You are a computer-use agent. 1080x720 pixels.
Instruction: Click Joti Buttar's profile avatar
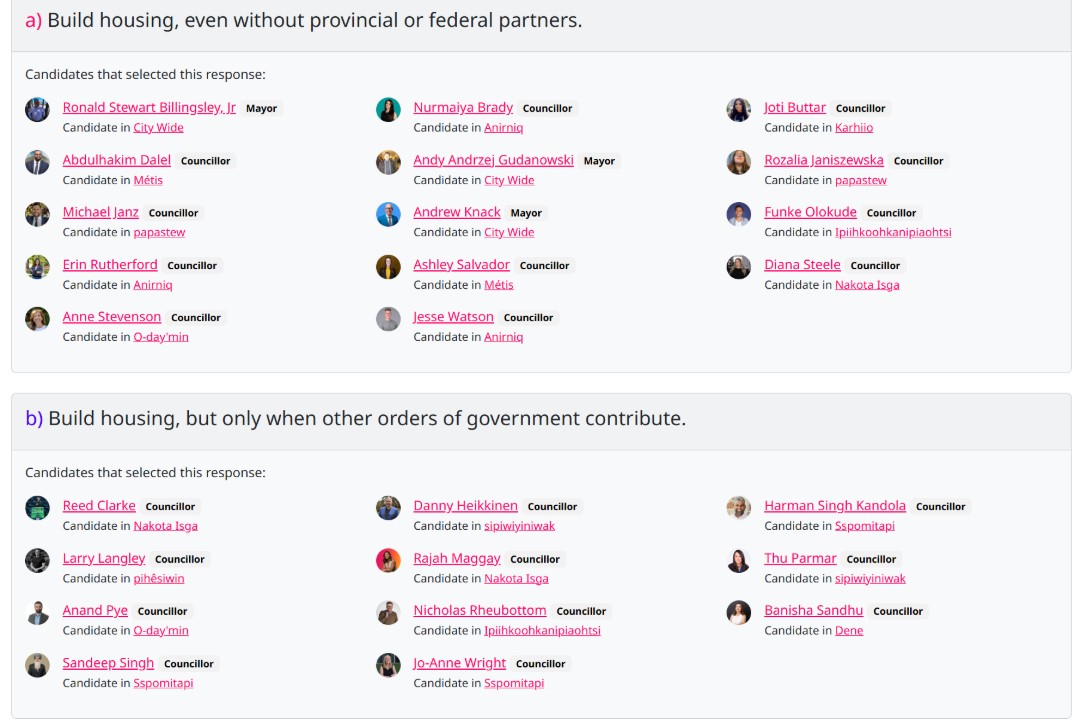[738, 109]
